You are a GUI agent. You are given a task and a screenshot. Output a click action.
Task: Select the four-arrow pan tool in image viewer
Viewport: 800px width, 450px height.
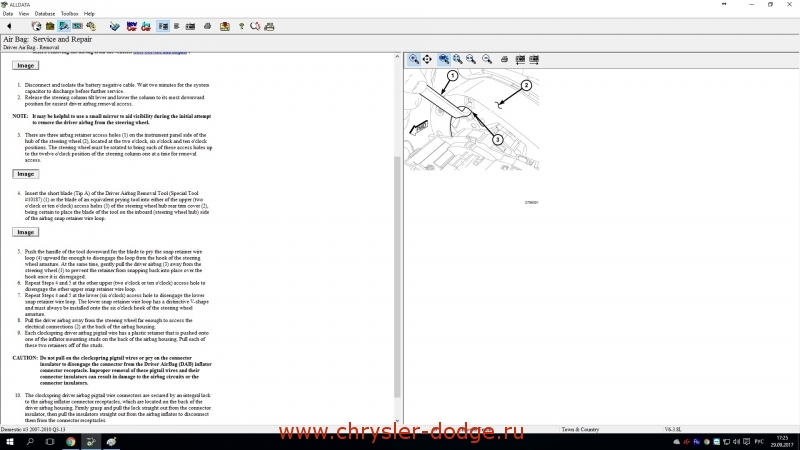click(427, 59)
